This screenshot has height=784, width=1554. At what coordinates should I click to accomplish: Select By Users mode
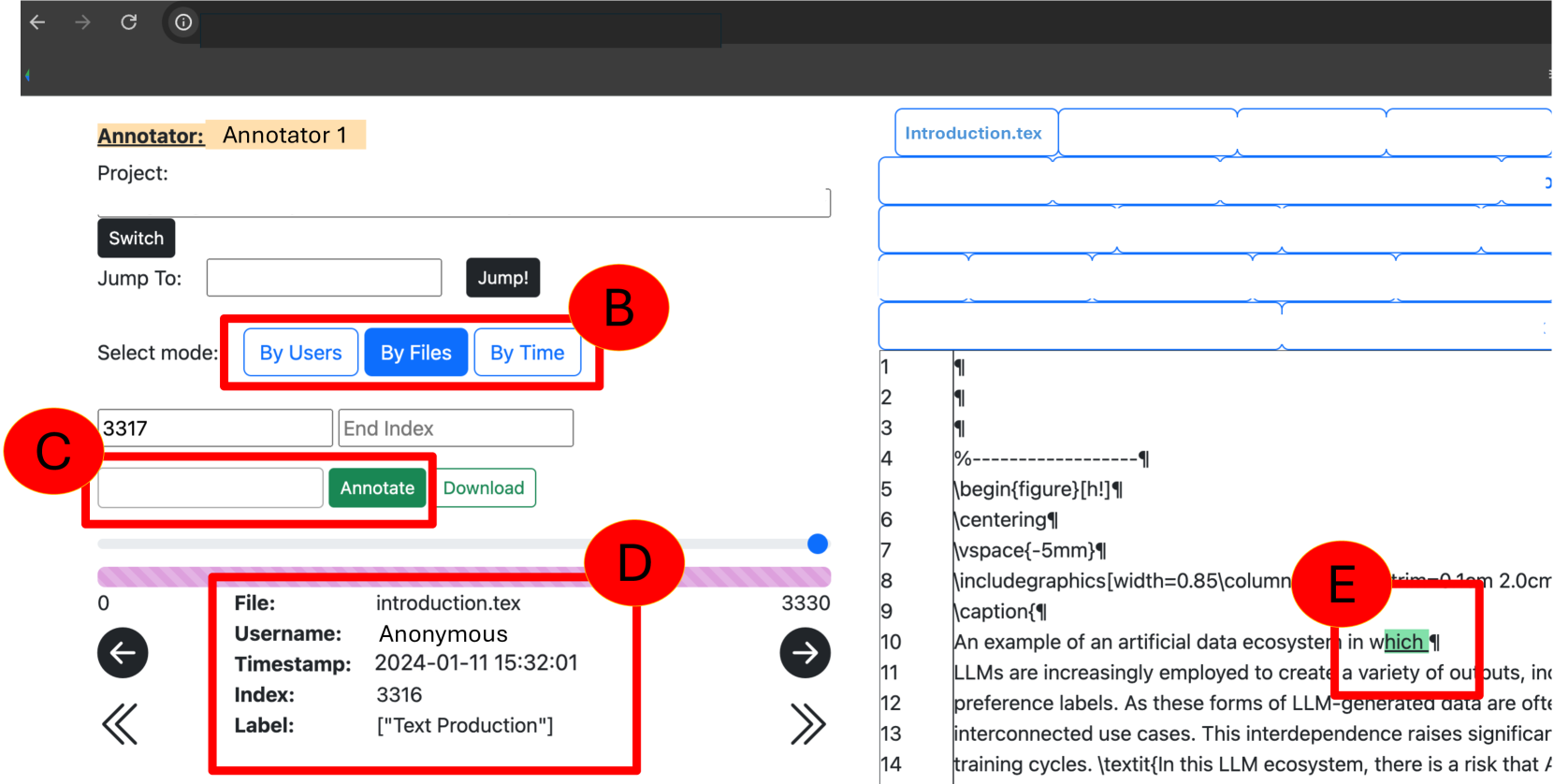[x=300, y=353]
